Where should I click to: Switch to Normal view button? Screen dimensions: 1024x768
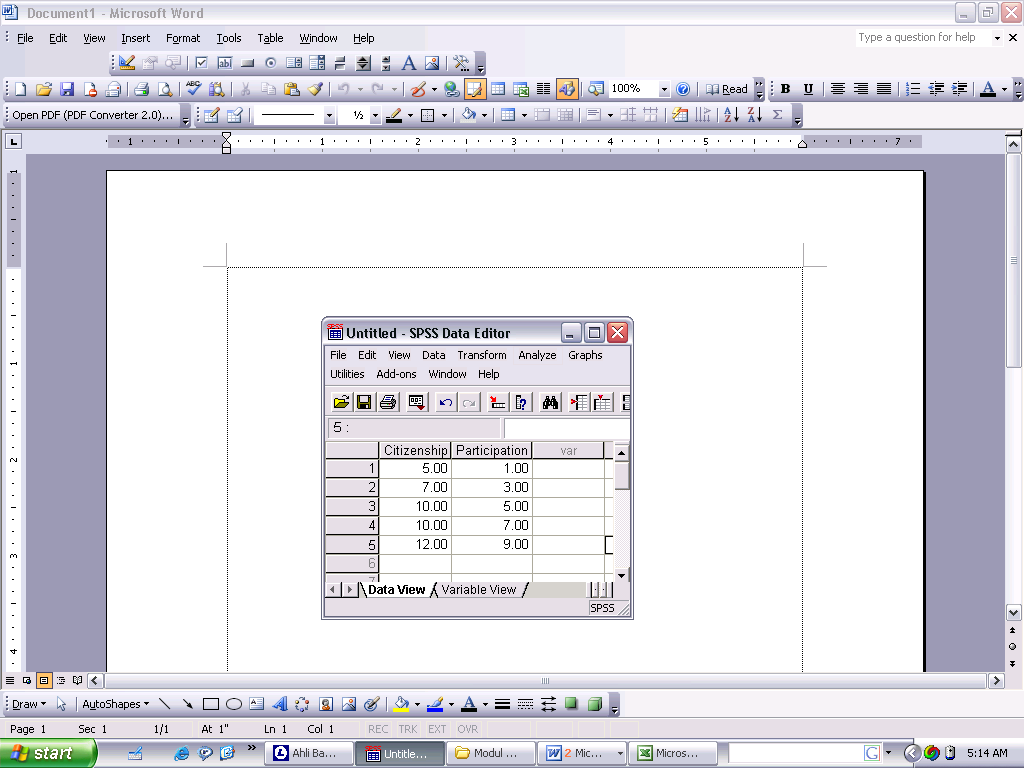[10, 680]
